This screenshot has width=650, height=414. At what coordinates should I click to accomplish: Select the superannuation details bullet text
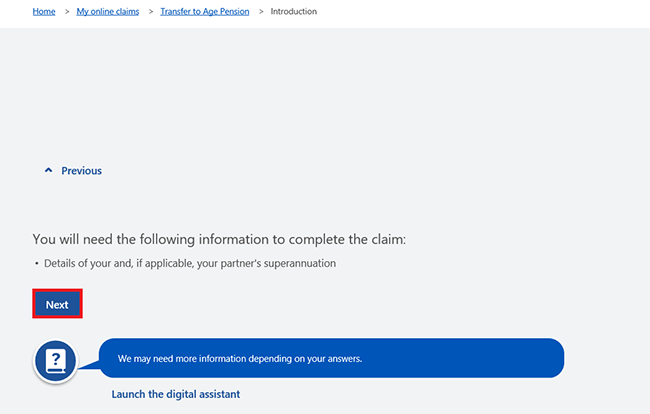190,264
